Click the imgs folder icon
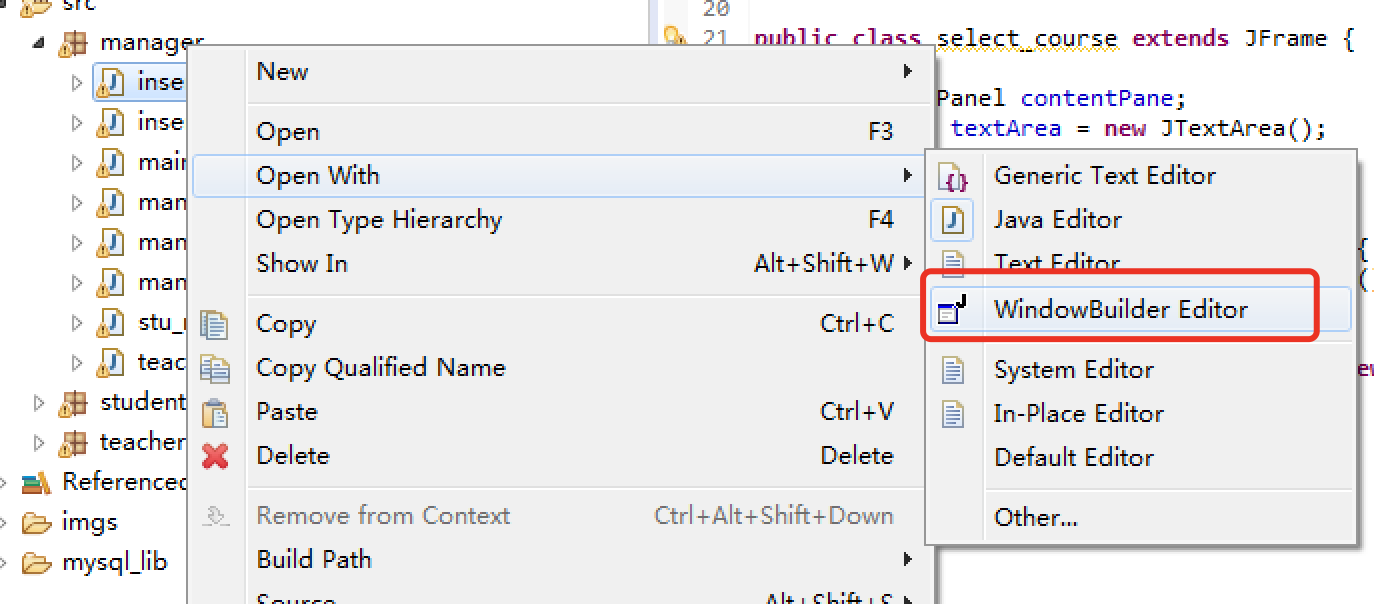The image size is (1374, 604). (x=36, y=523)
